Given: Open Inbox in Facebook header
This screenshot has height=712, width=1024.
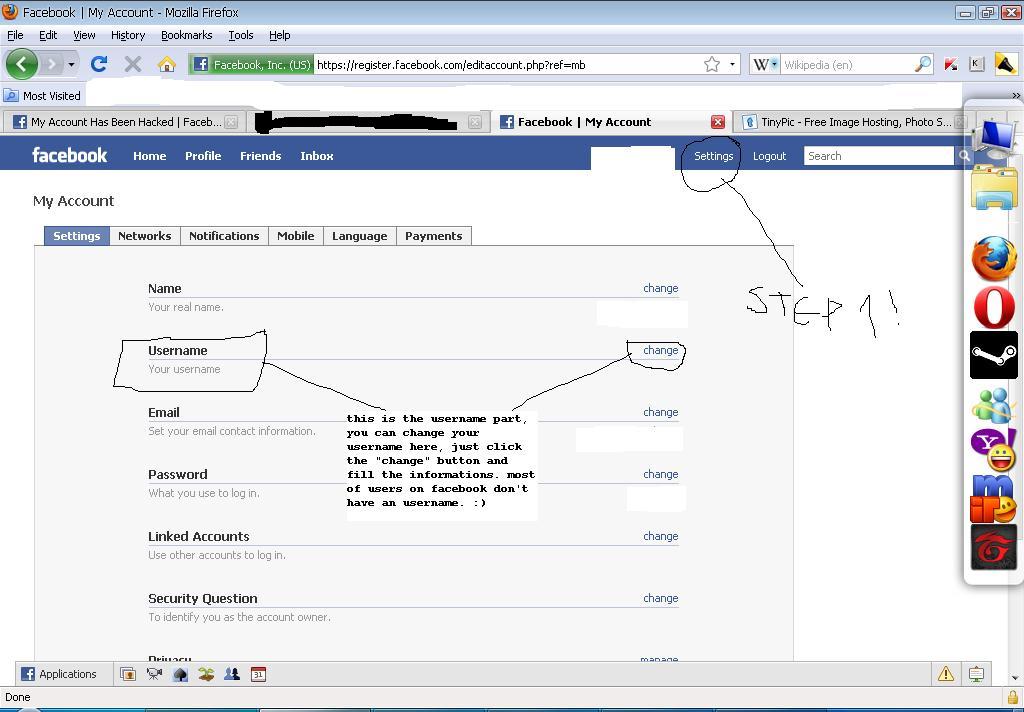Looking at the screenshot, I should pyautogui.click(x=317, y=156).
